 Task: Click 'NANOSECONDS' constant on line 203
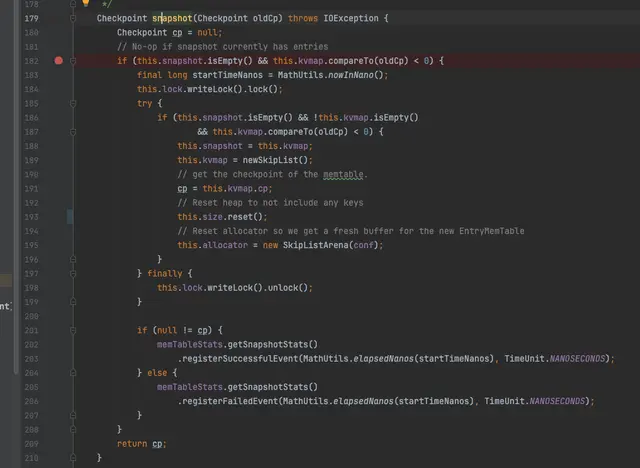577,359
